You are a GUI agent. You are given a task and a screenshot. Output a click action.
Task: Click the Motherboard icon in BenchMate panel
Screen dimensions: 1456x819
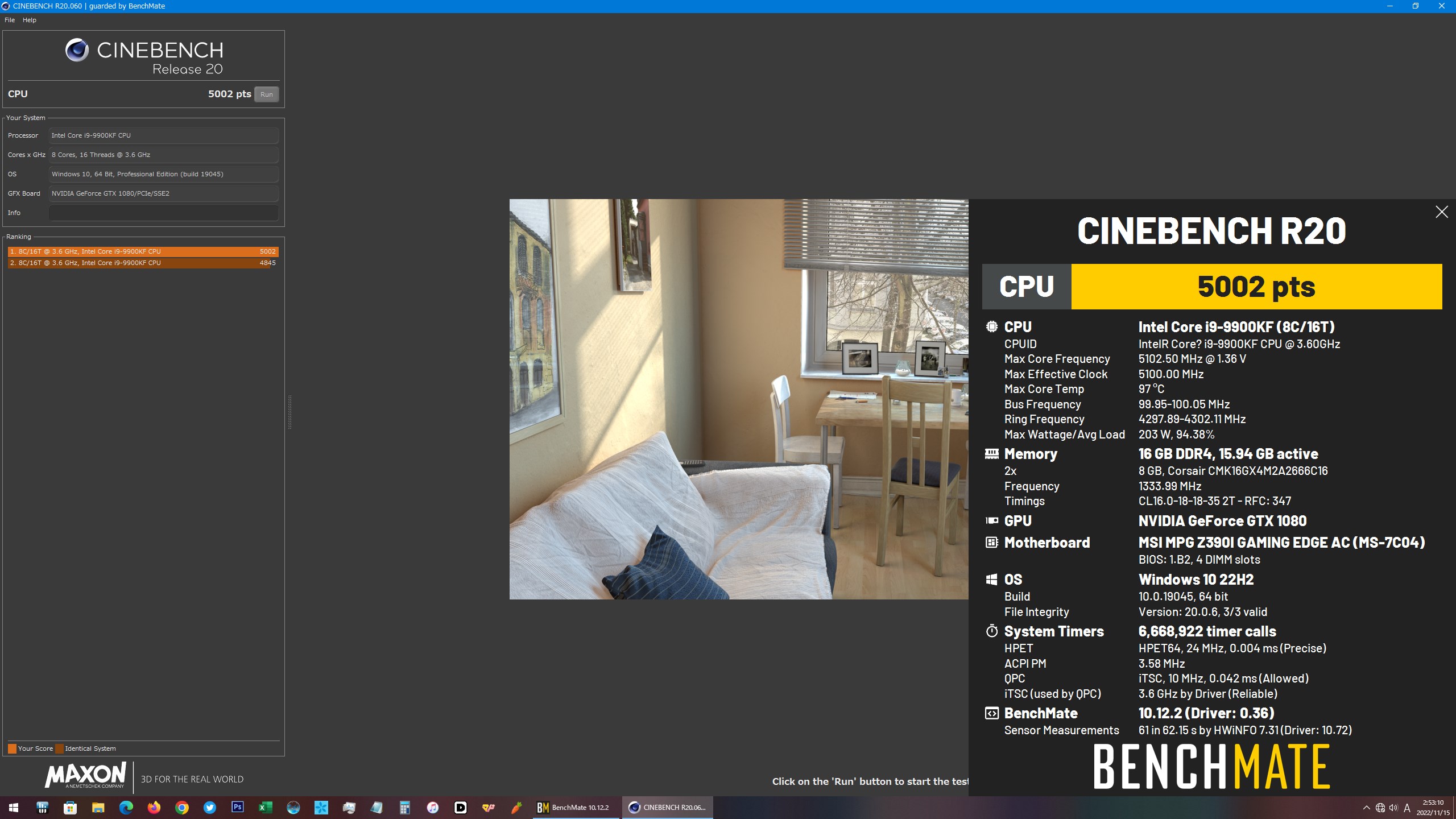[991, 543]
